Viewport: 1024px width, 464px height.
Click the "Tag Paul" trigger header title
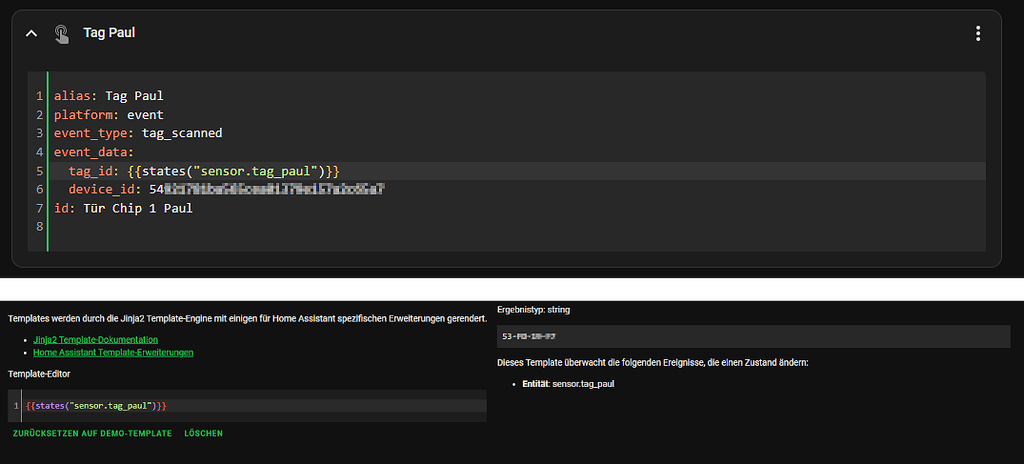pyautogui.click(x=109, y=33)
